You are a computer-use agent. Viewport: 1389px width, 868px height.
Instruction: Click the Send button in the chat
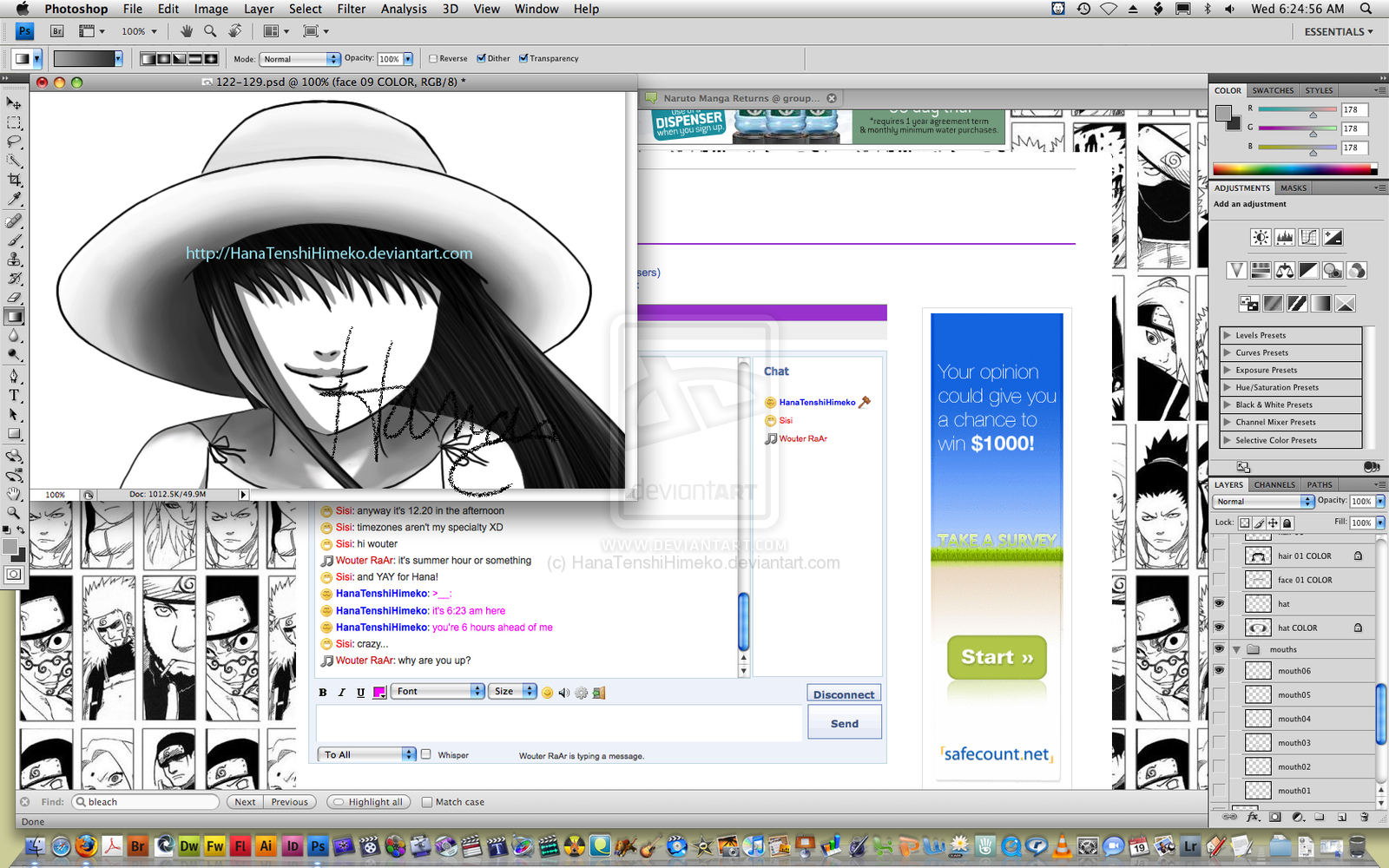pyautogui.click(x=843, y=722)
